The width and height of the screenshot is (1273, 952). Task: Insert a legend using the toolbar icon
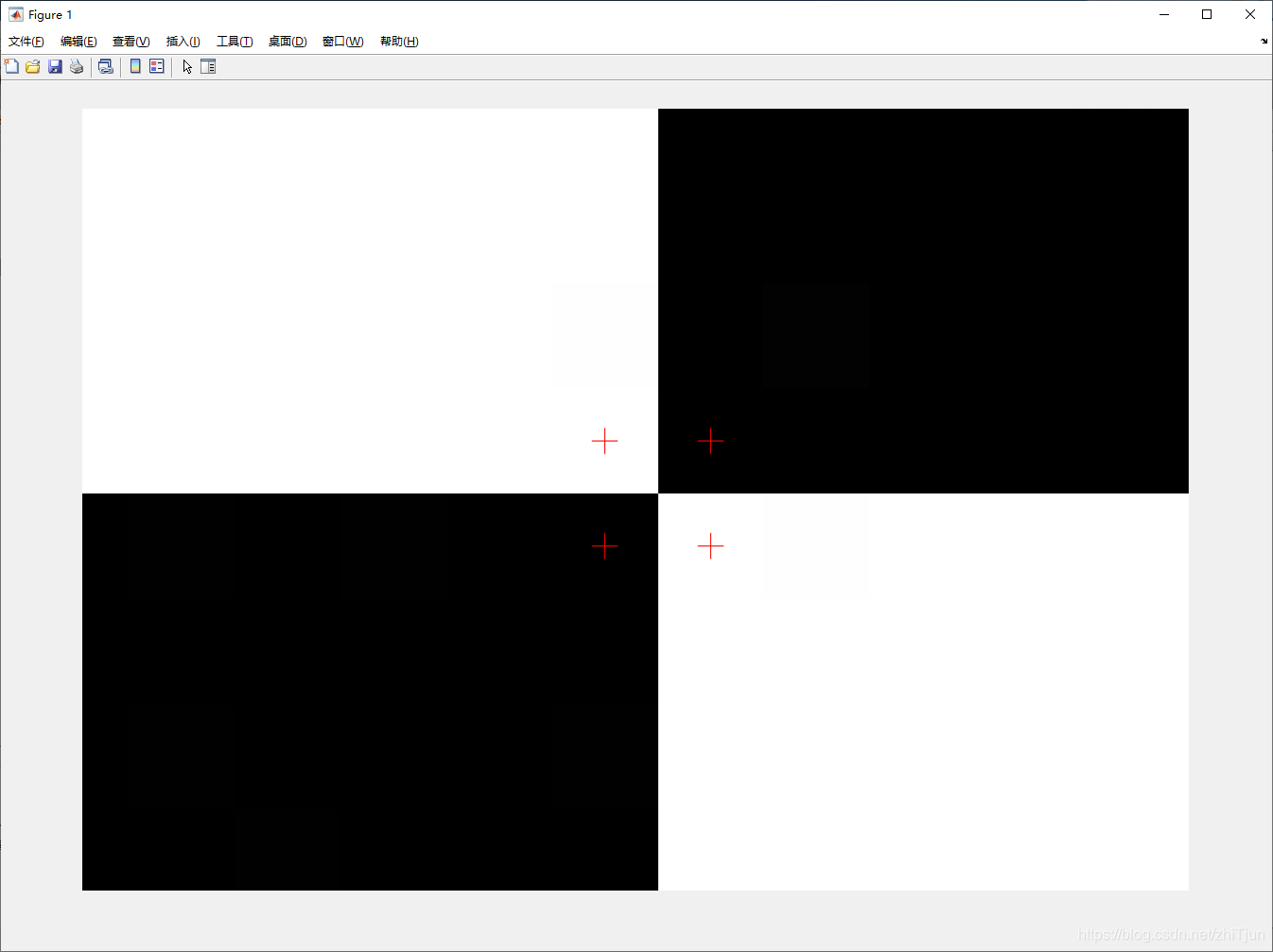click(x=157, y=66)
